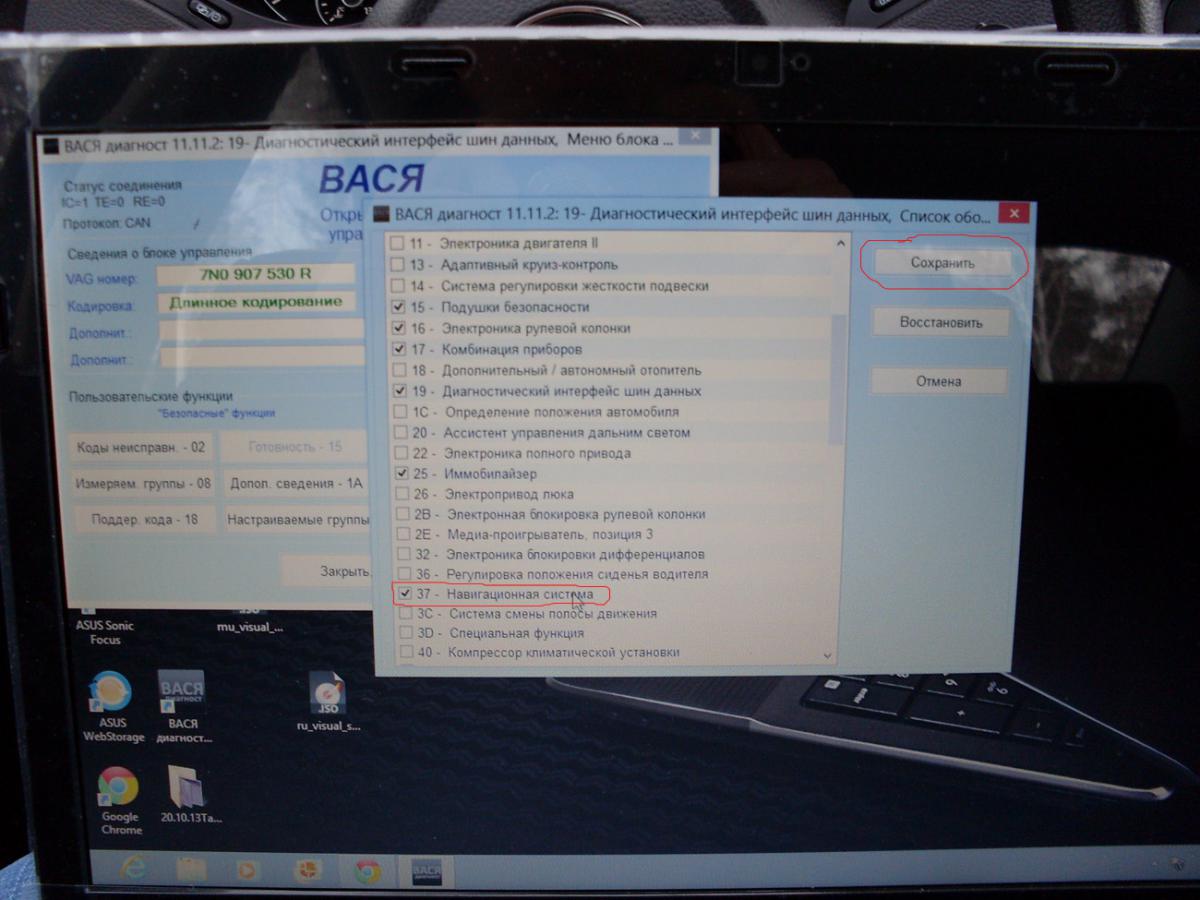Click Отмена to cancel the list
This screenshot has height=900, width=1200.
939,381
